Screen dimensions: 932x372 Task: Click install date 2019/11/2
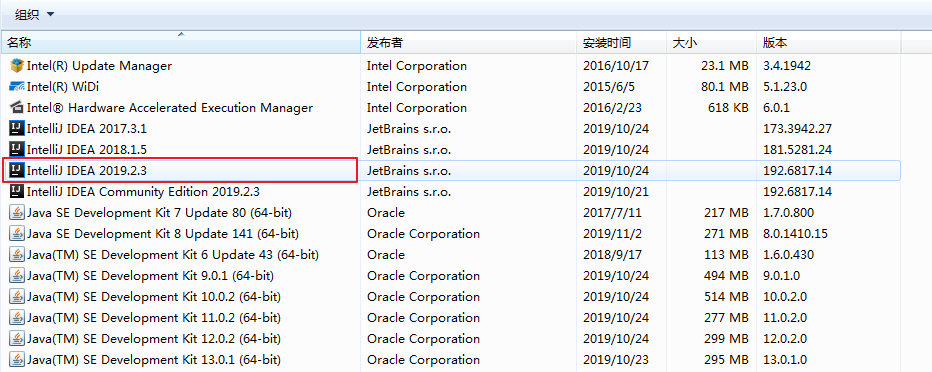613,234
